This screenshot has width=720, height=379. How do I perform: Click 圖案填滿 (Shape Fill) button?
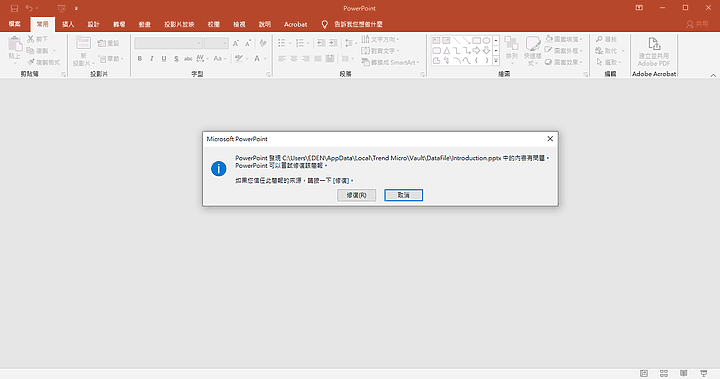tap(564, 39)
